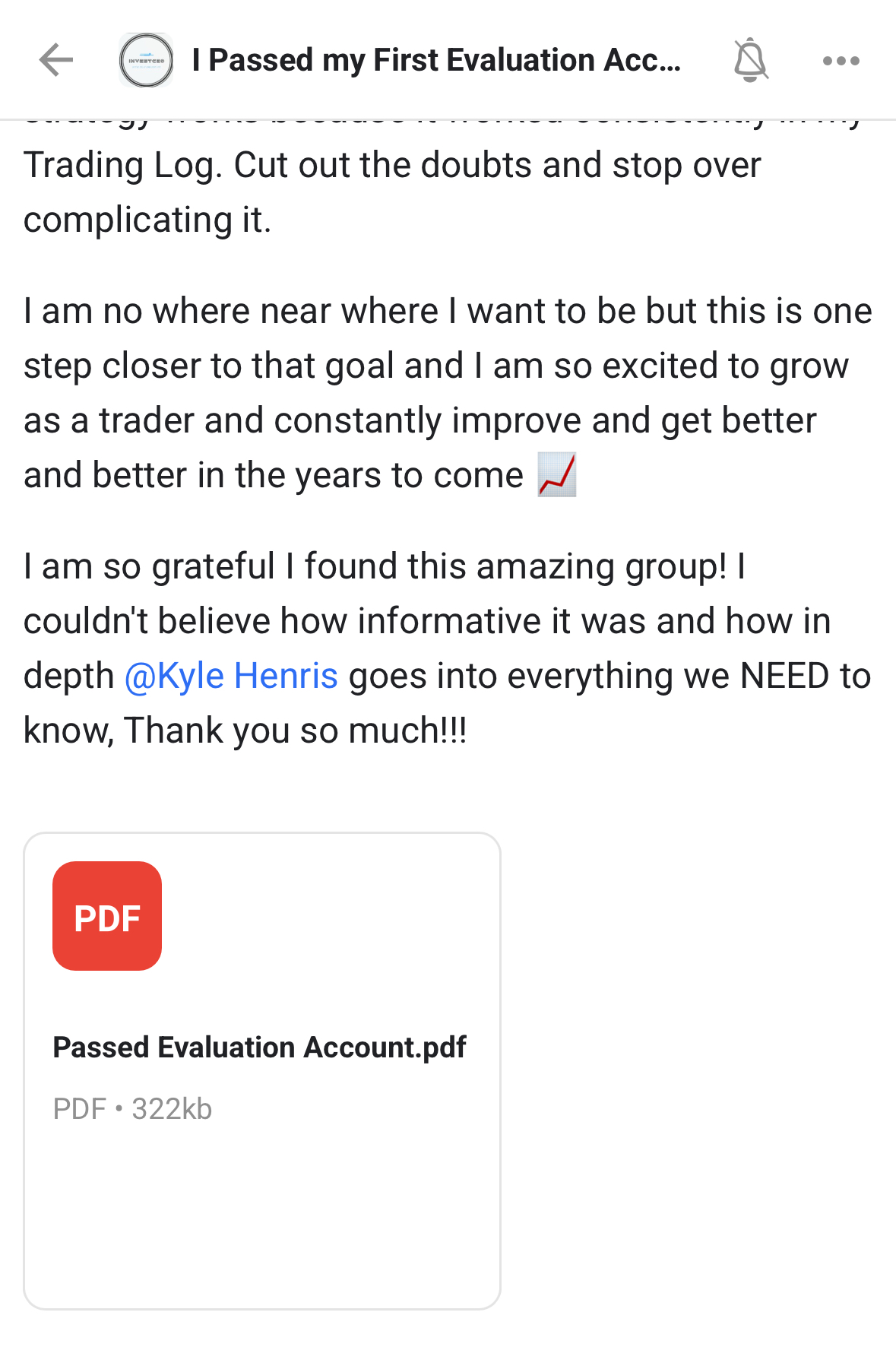Open the three-dot more options menu
Screen dimensions: 896x1347
click(x=841, y=61)
